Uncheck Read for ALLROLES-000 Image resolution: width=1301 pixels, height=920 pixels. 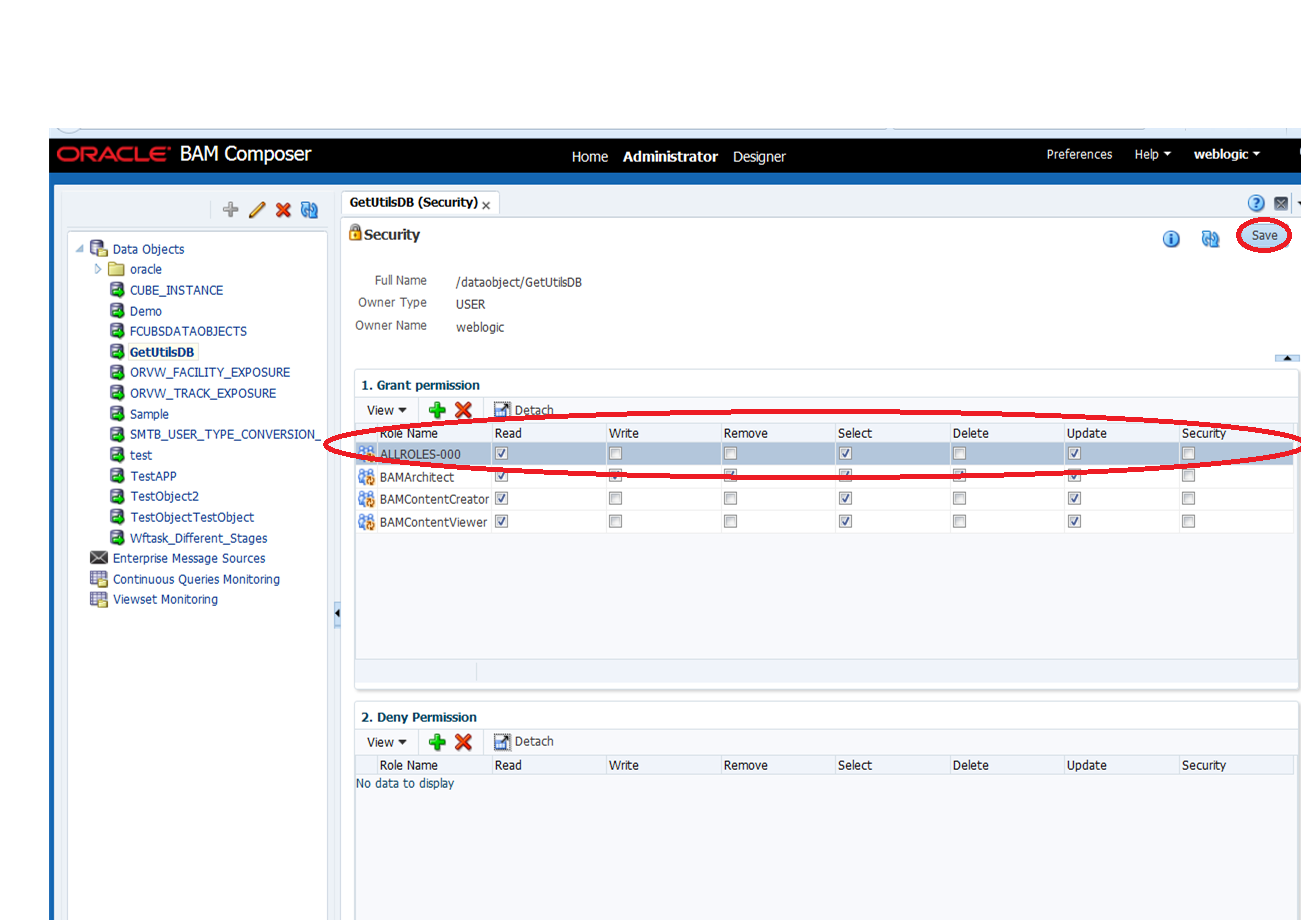(502, 454)
